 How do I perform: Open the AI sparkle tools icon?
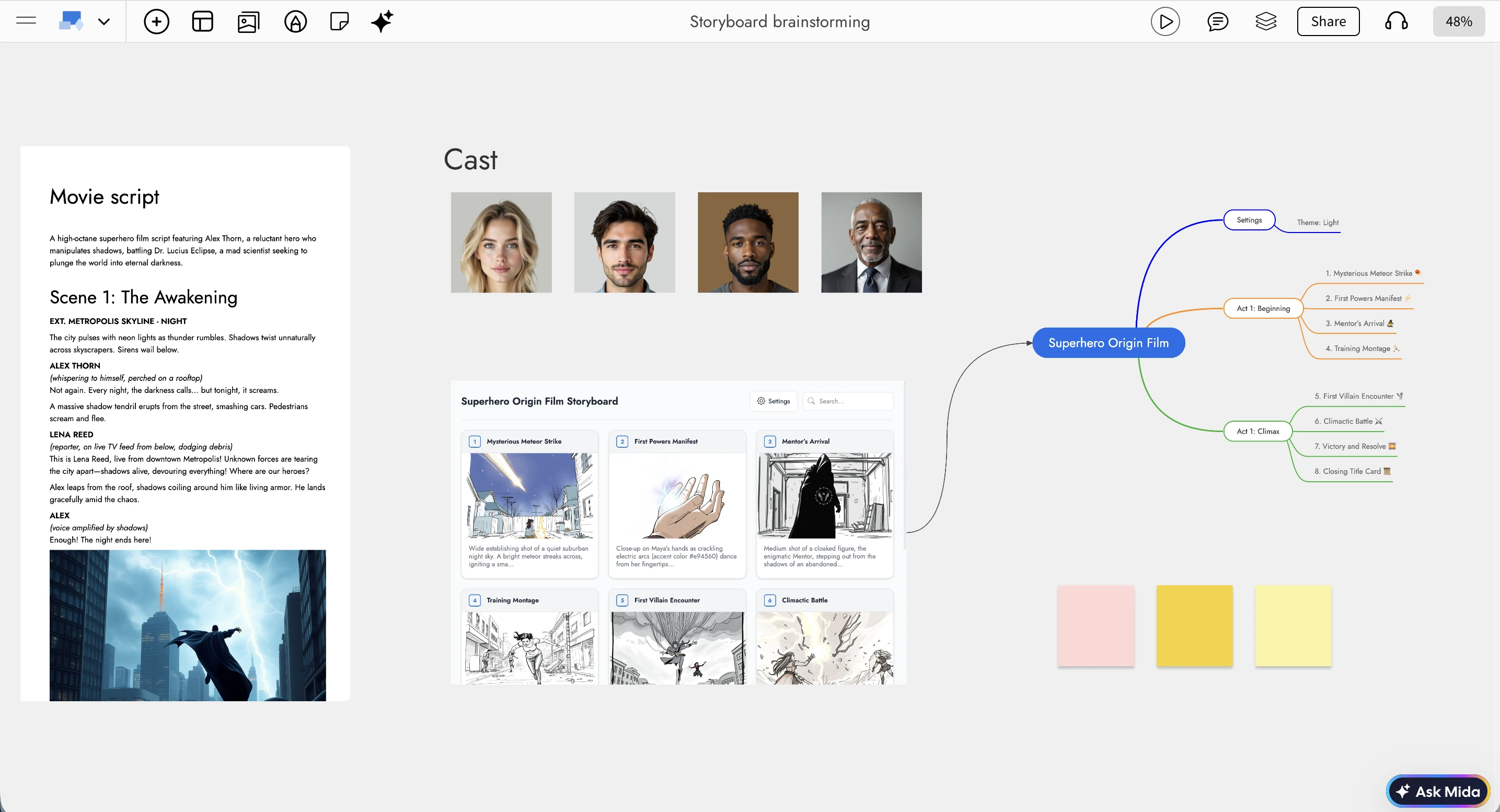[382, 21]
